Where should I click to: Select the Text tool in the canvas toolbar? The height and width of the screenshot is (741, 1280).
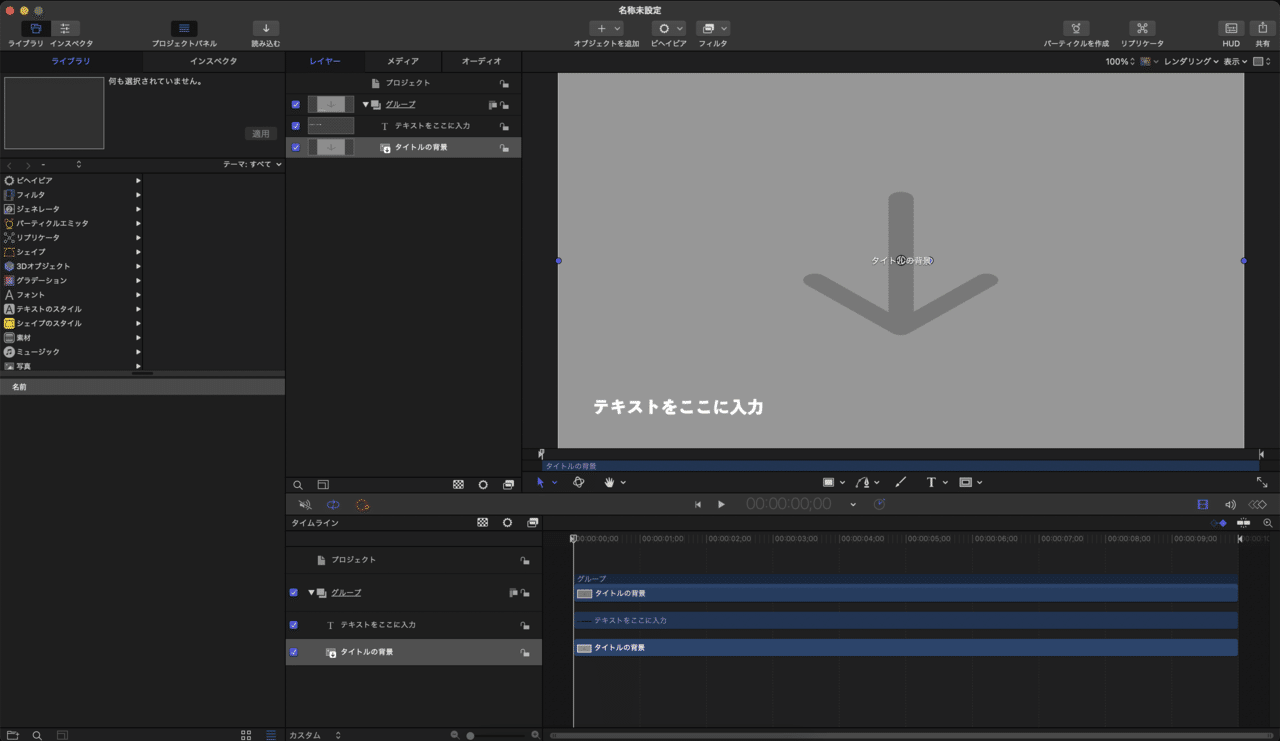pyautogui.click(x=932, y=482)
